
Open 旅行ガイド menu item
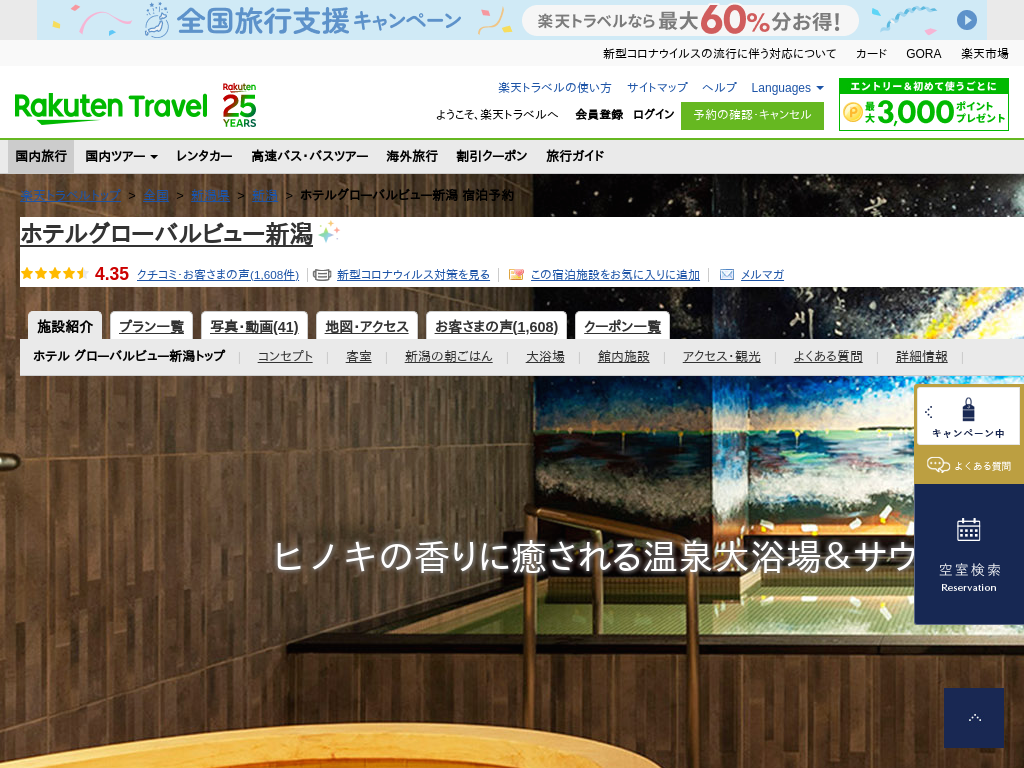pos(575,156)
